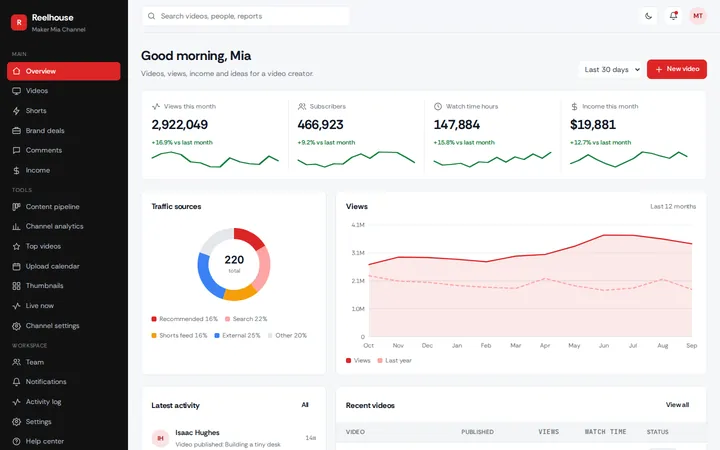Open Content pipeline menu item
The height and width of the screenshot is (450, 720).
click(64, 207)
